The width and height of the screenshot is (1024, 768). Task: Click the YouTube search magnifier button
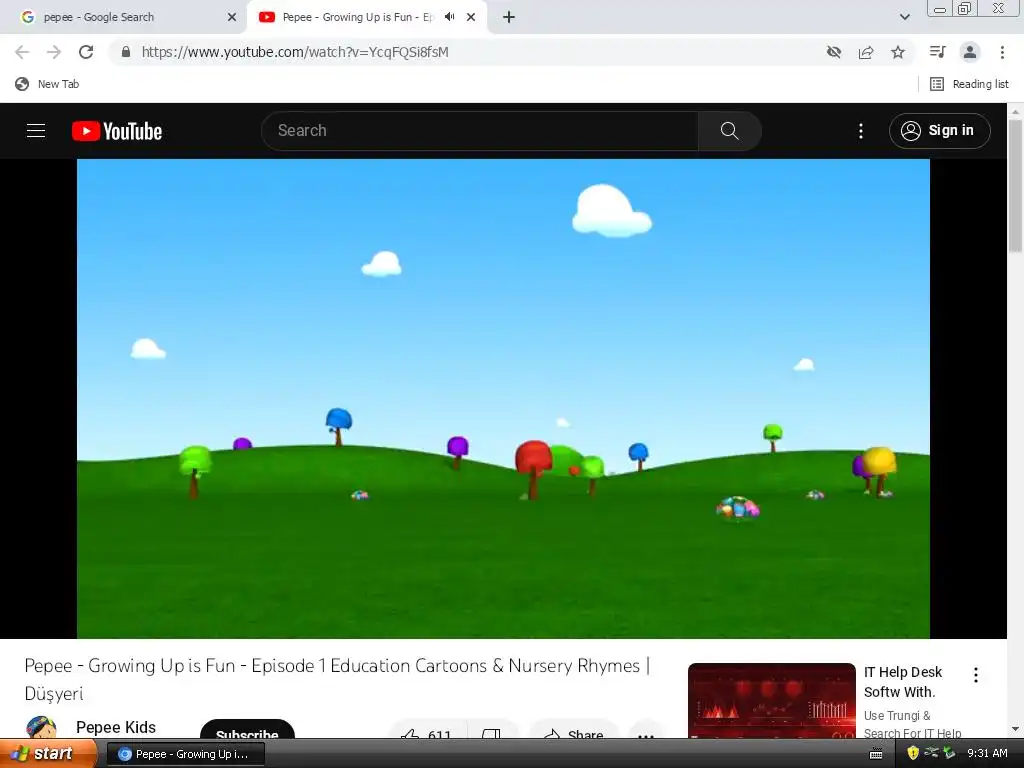coord(729,131)
